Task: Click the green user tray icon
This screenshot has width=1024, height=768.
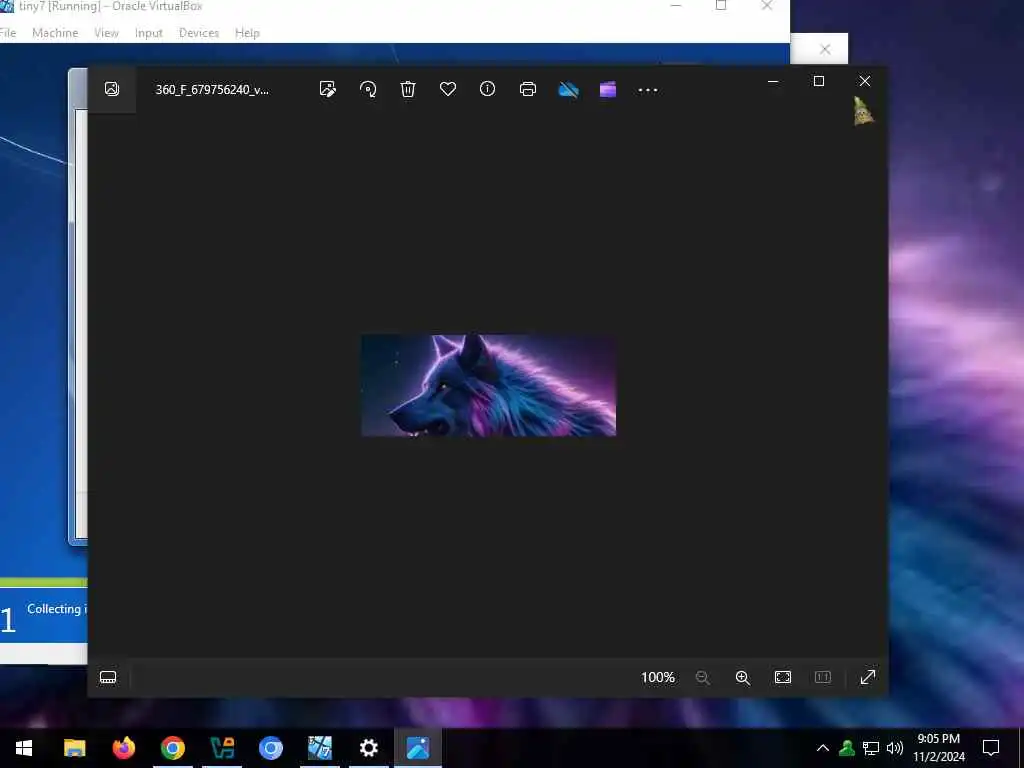Action: coord(847,748)
